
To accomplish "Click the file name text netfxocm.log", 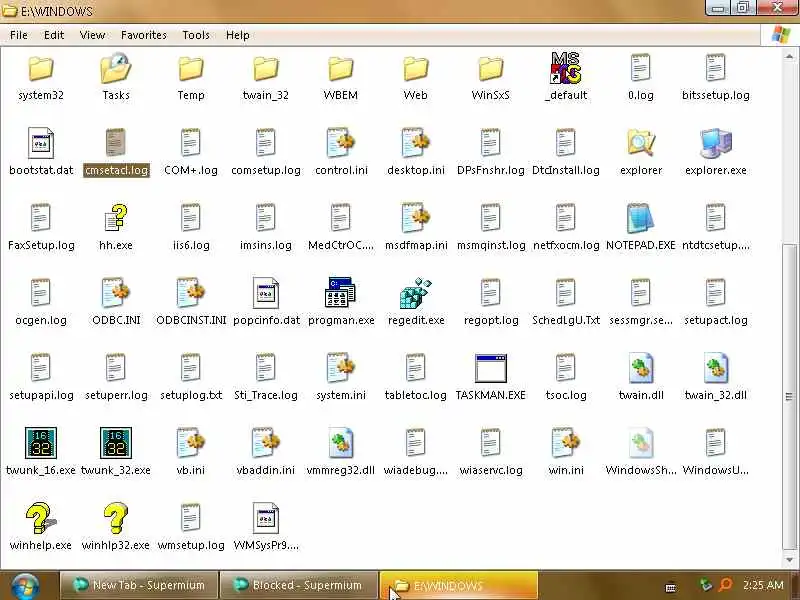I will (x=566, y=245).
